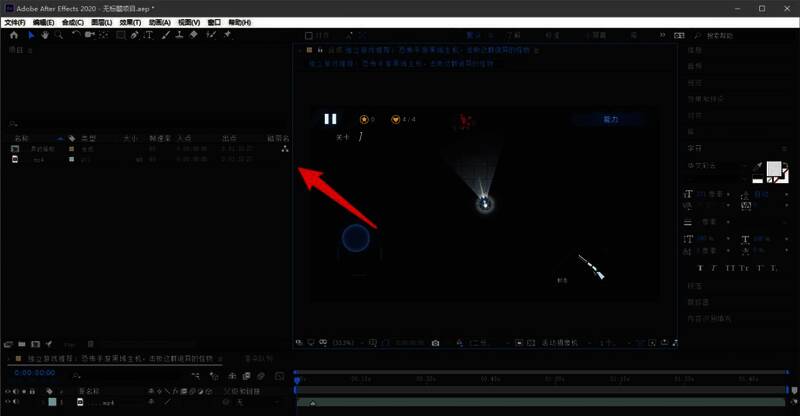Click the timeline current time code field
This screenshot has height=416, width=800.
coord(35,373)
